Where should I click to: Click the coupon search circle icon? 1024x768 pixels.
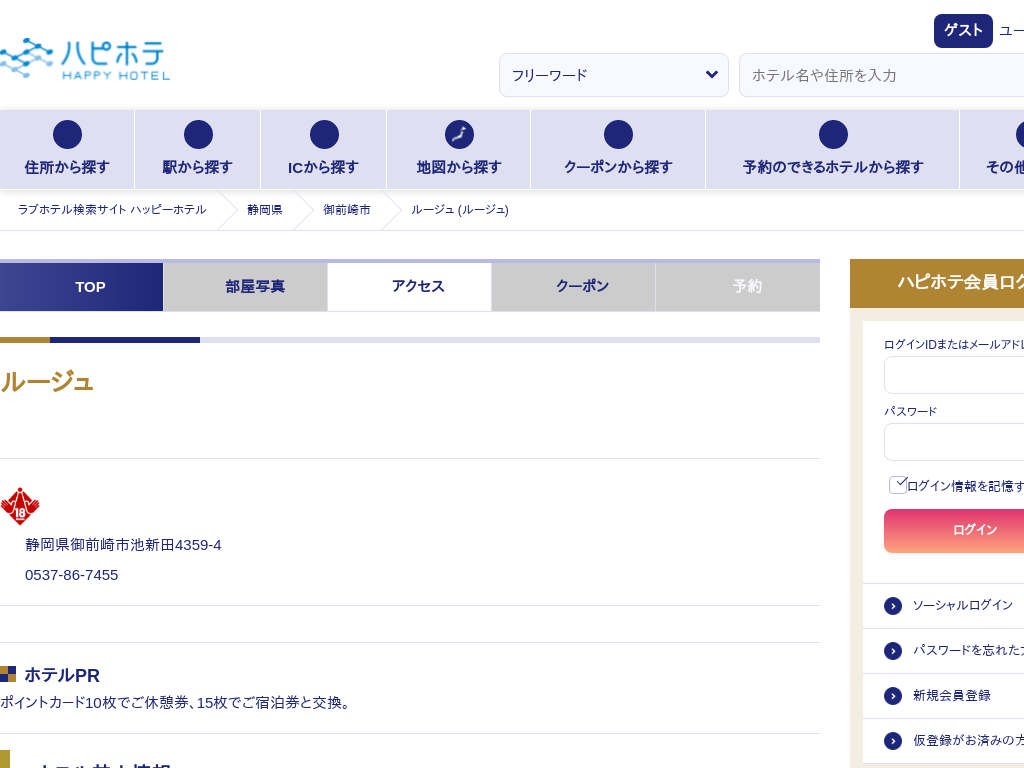[618, 135]
